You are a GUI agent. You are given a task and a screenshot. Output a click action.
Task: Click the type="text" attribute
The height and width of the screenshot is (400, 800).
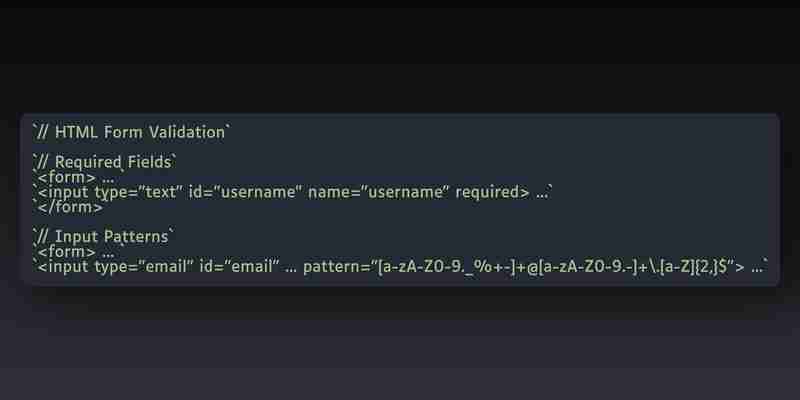(138, 192)
